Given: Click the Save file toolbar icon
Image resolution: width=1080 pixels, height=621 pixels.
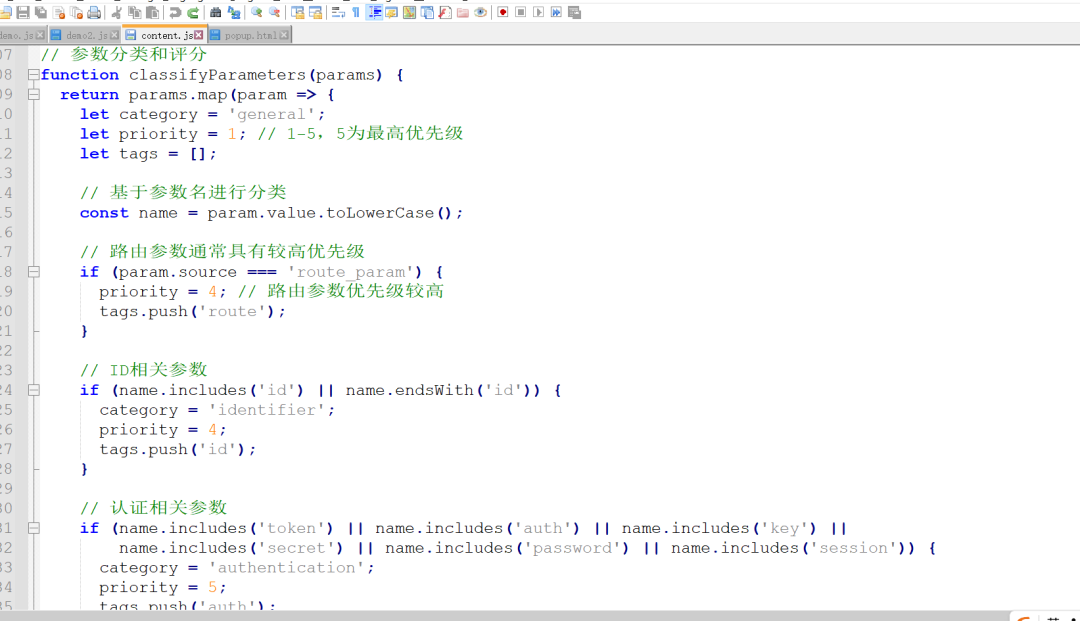Looking at the screenshot, I should (23, 12).
